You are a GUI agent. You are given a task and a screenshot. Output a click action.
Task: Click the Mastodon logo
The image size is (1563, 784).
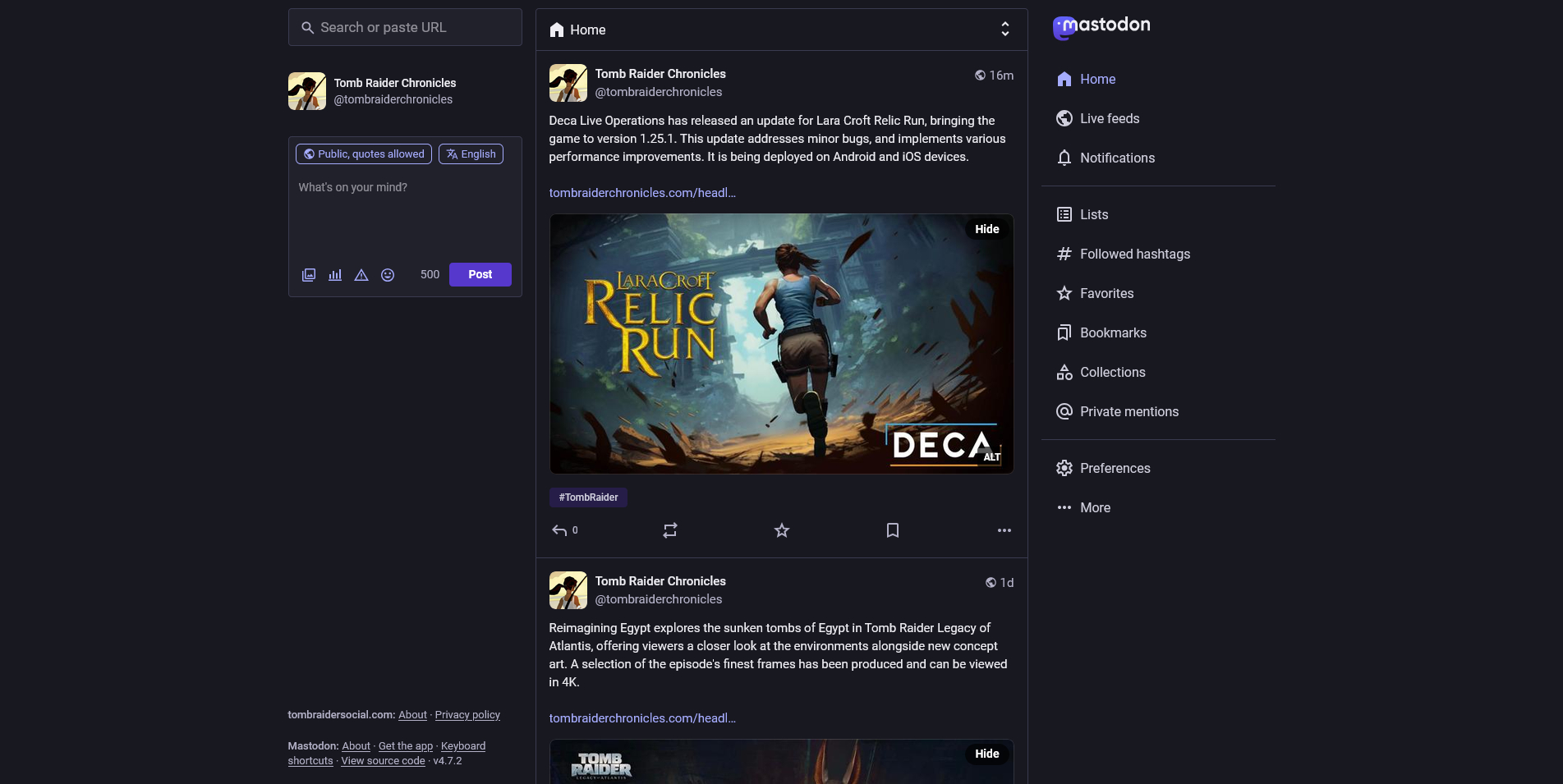(x=1101, y=26)
